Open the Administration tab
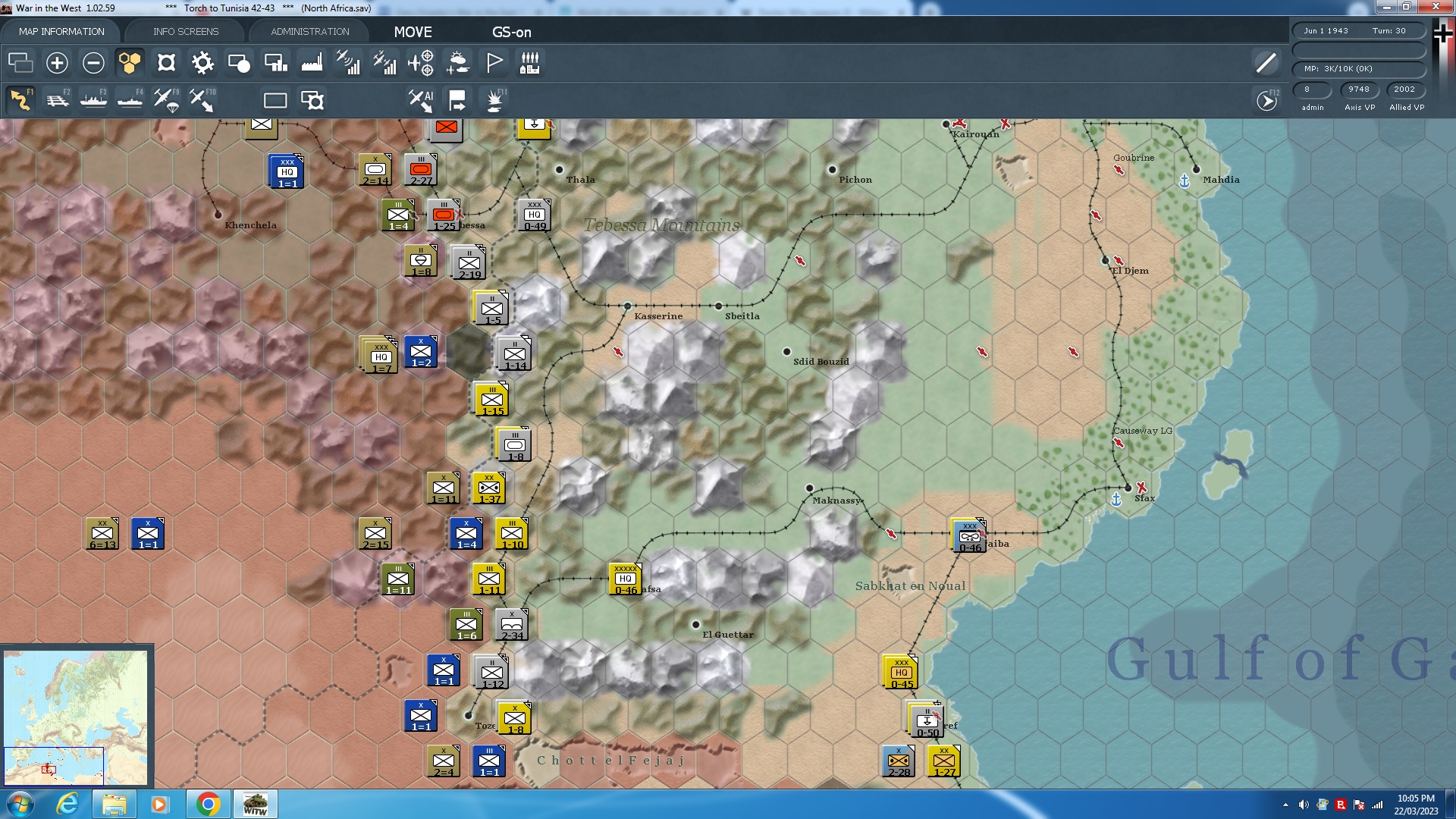Viewport: 1456px width, 819px height. coord(309,32)
